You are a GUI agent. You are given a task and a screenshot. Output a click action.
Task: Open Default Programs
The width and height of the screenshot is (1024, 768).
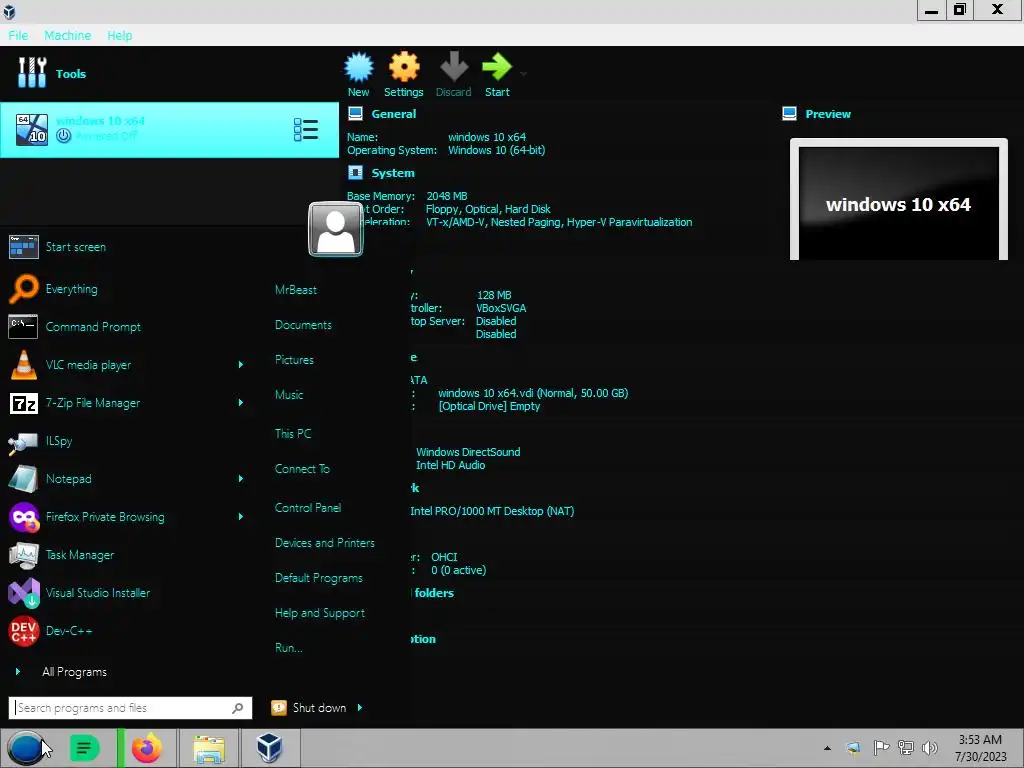point(319,578)
